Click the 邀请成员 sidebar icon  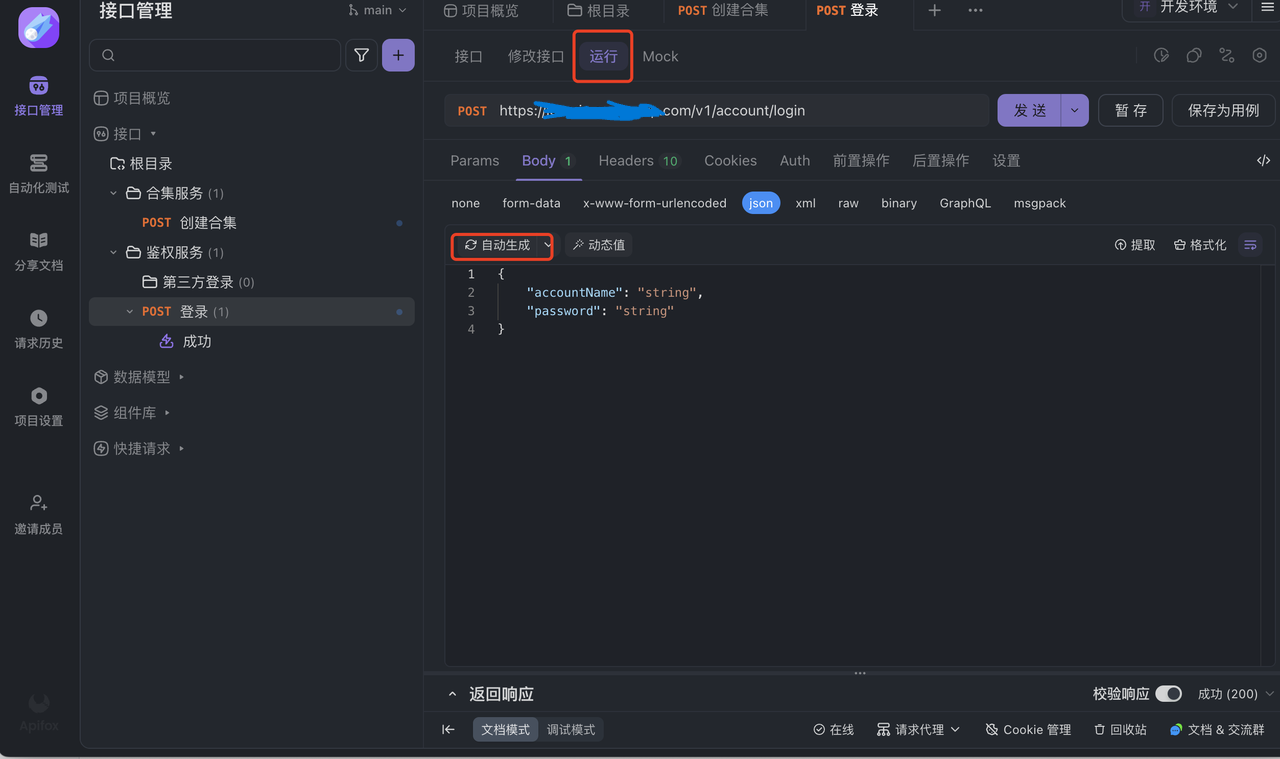[38, 512]
